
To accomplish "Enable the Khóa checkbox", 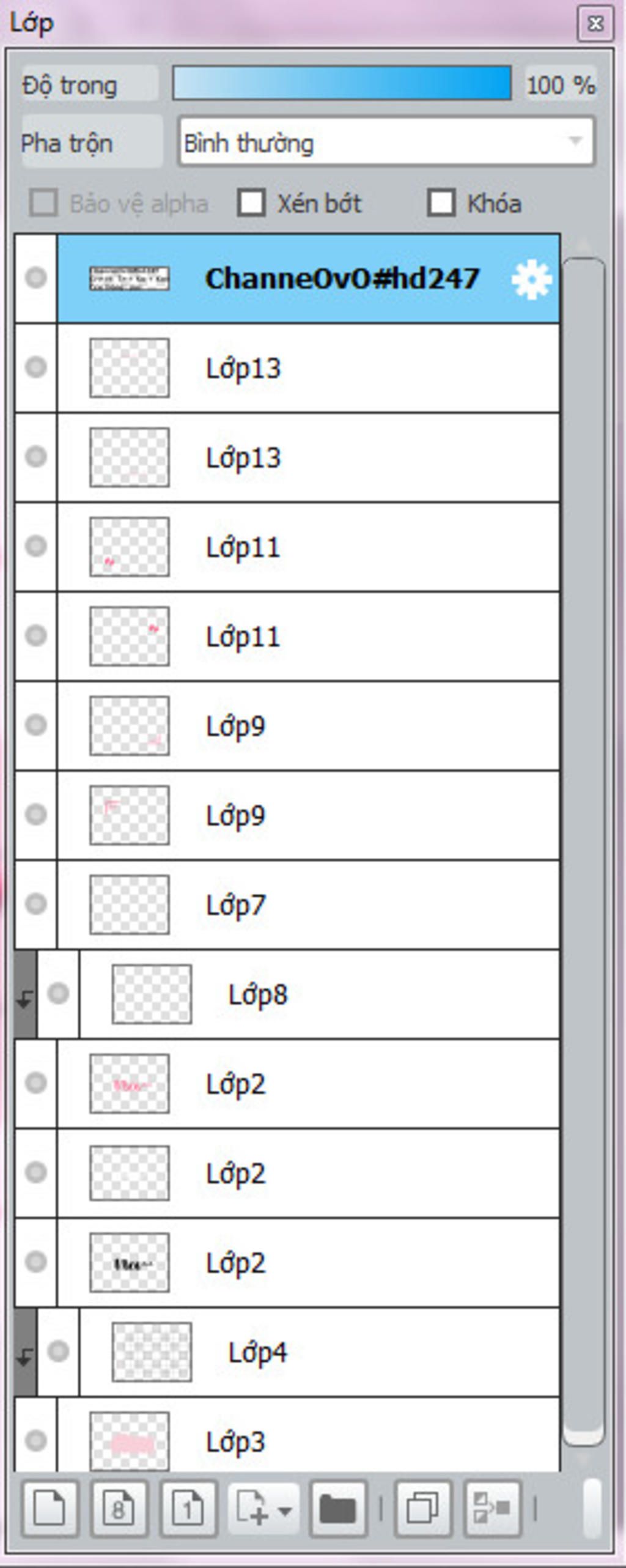I will point(441,202).
